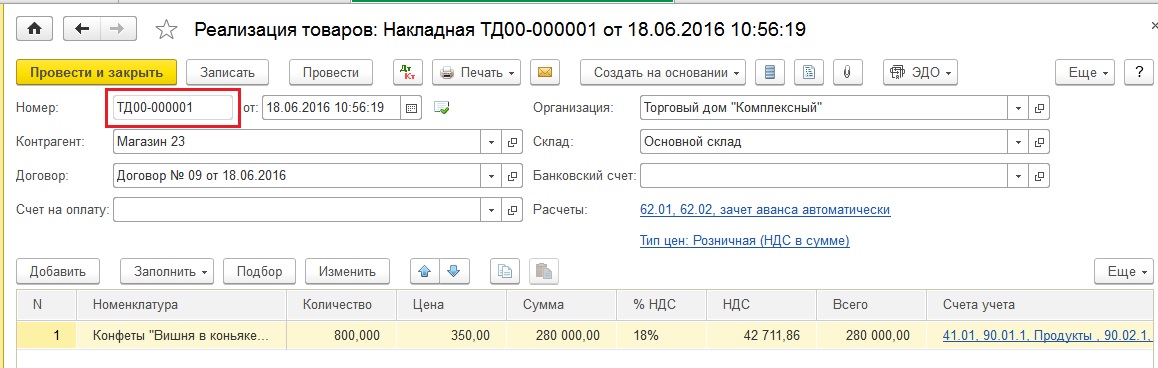The height and width of the screenshot is (368, 1158).
Task: Add document to favorites with star icon
Action: coord(167,30)
